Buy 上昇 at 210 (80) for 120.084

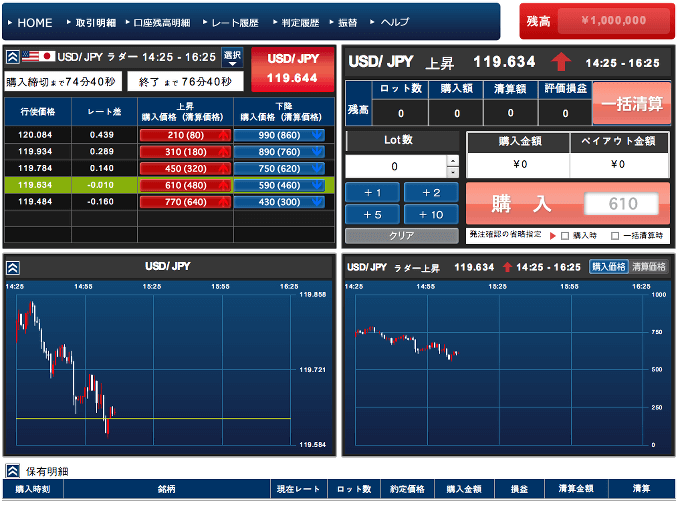(185, 135)
